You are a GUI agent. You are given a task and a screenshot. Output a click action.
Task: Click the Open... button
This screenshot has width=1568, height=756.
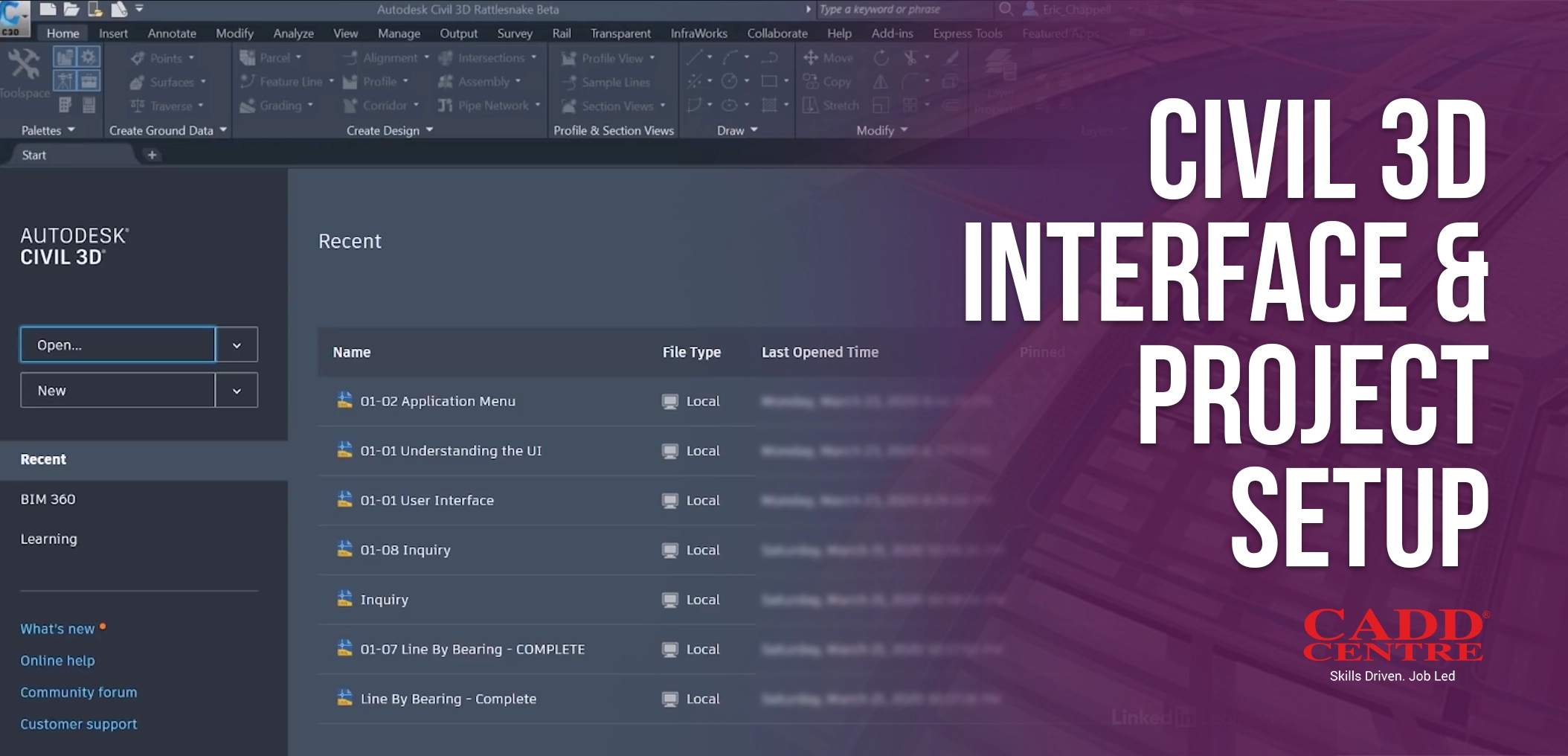118,345
